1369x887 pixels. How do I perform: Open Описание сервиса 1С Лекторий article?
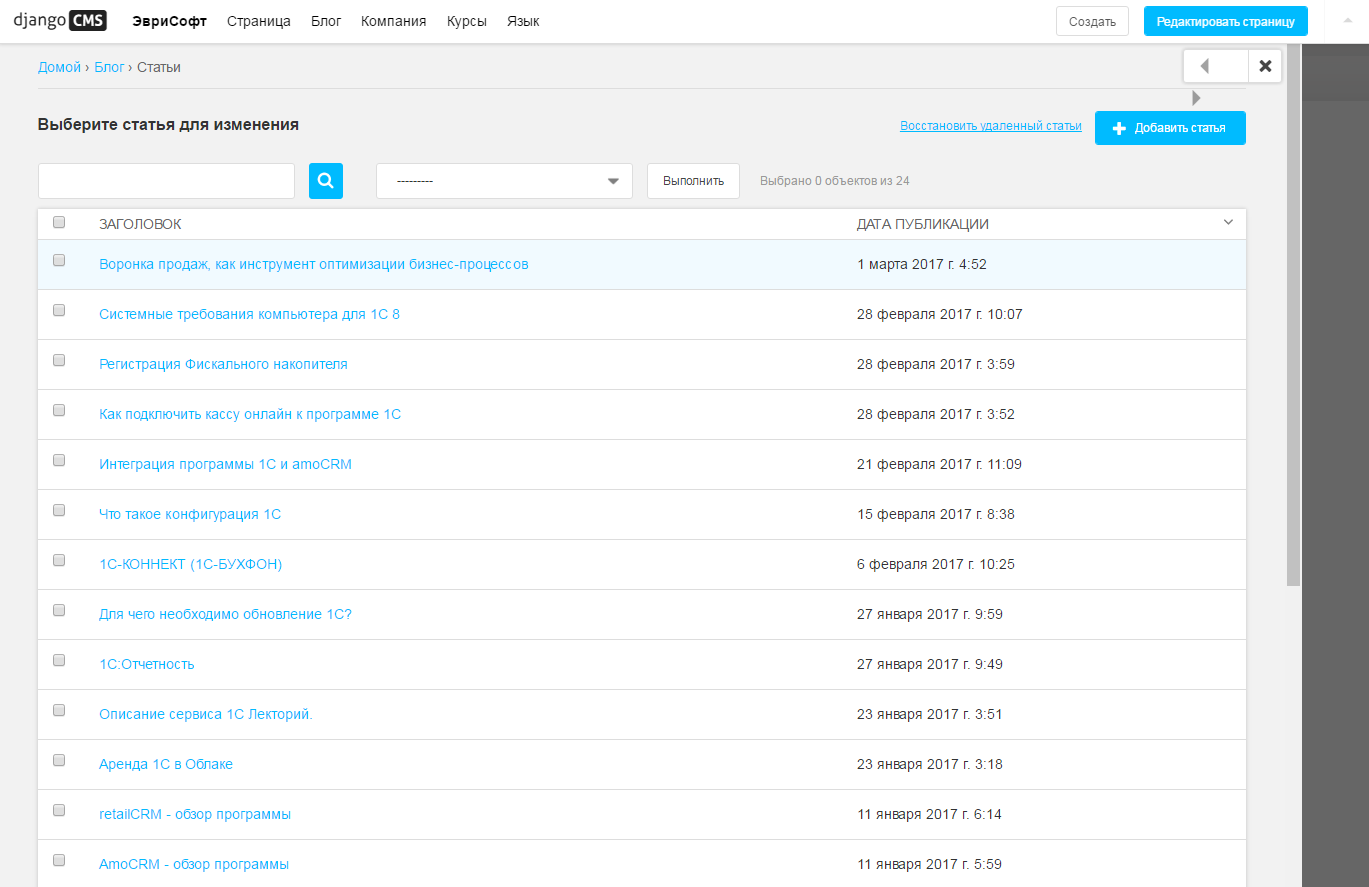click(x=206, y=714)
